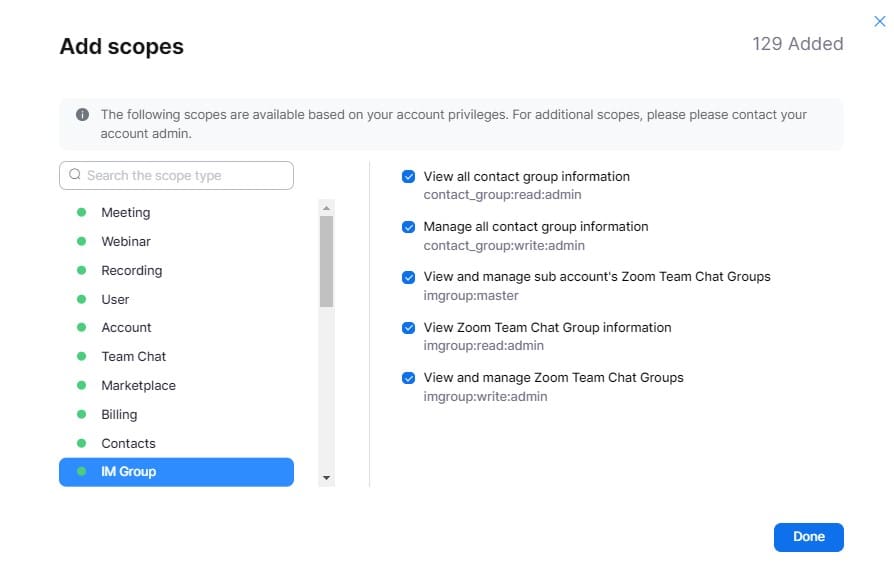Toggle the sub account's Team Chat Groups scope
This screenshot has width=894, height=582.
[408, 277]
